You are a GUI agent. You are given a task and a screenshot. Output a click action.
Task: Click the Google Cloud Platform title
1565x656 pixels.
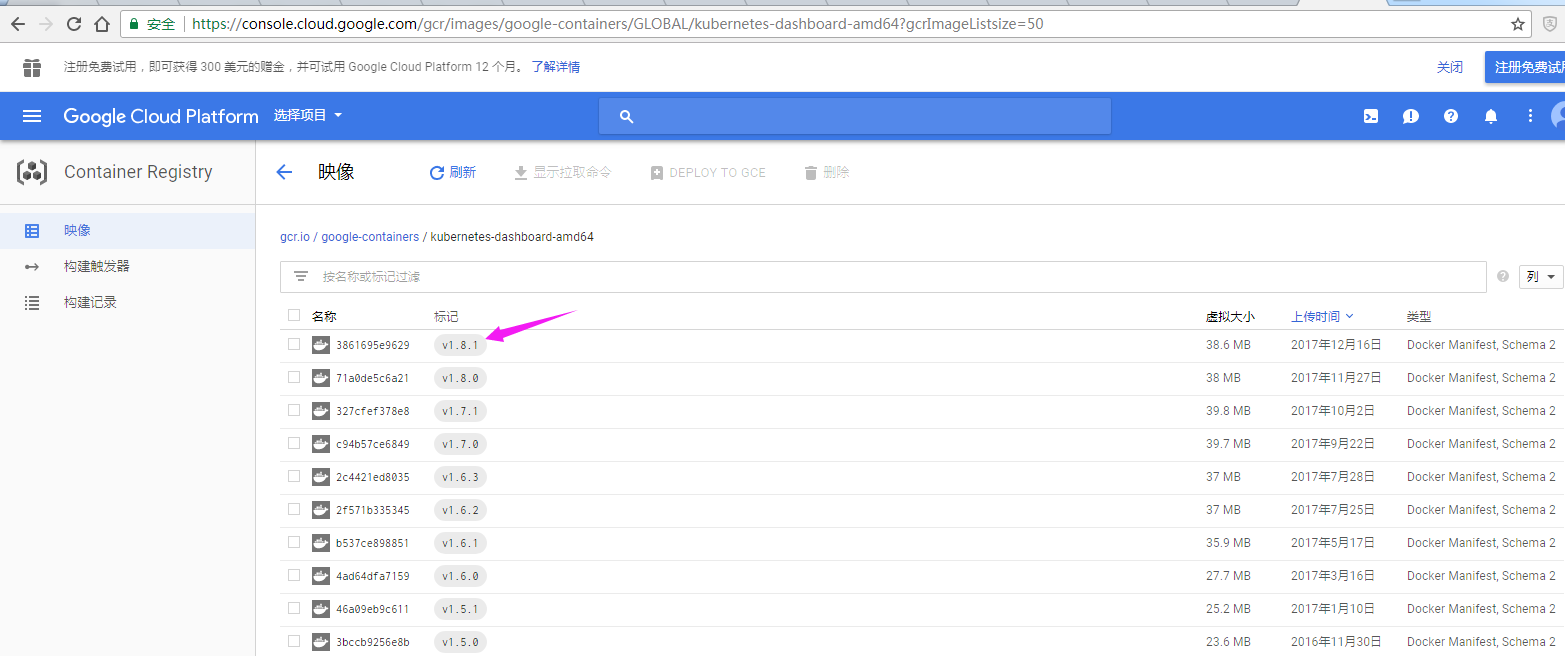point(161,116)
